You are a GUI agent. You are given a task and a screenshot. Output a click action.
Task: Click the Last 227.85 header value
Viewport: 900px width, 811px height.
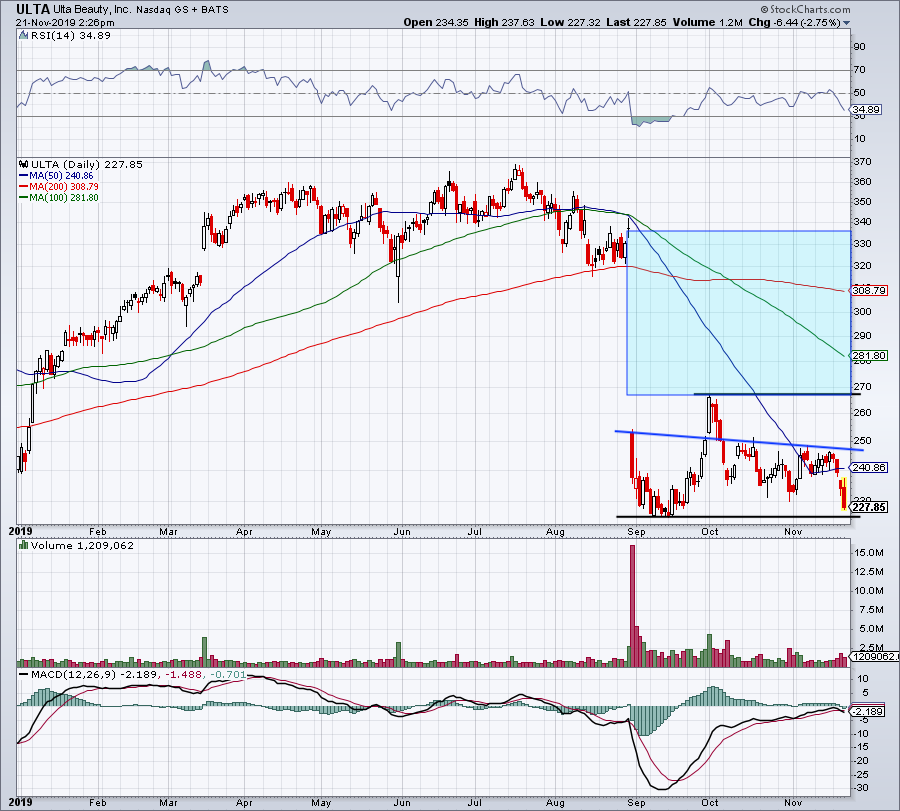(636, 22)
